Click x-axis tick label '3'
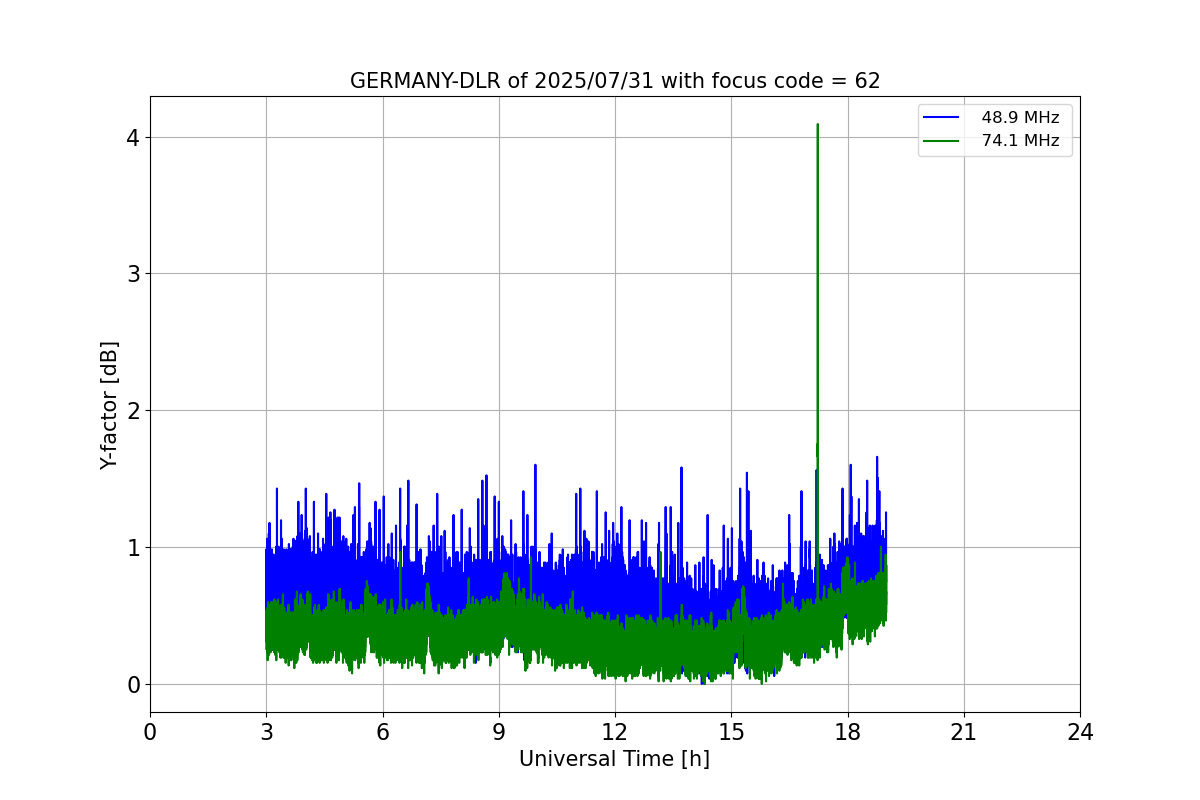The image size is (1200, 800). pos(266,732)
